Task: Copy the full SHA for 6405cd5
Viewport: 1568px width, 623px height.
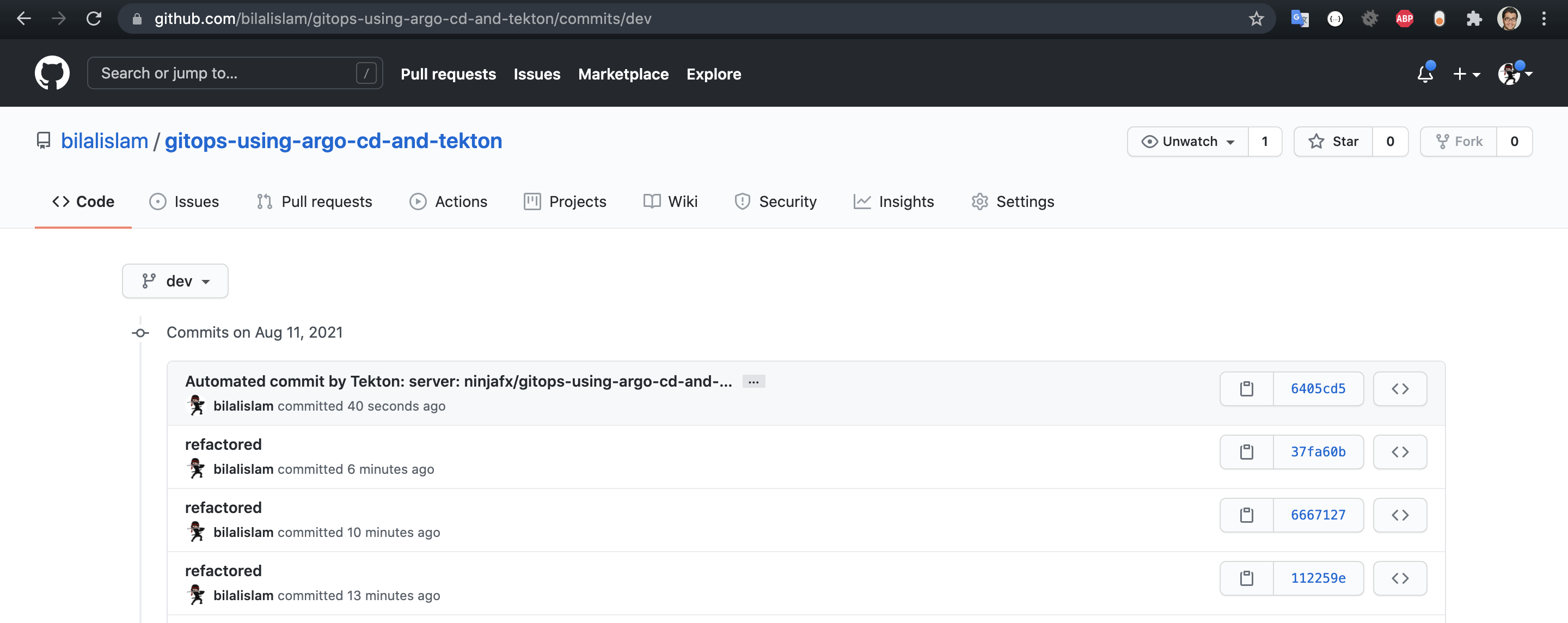Action: (1247, 388)
